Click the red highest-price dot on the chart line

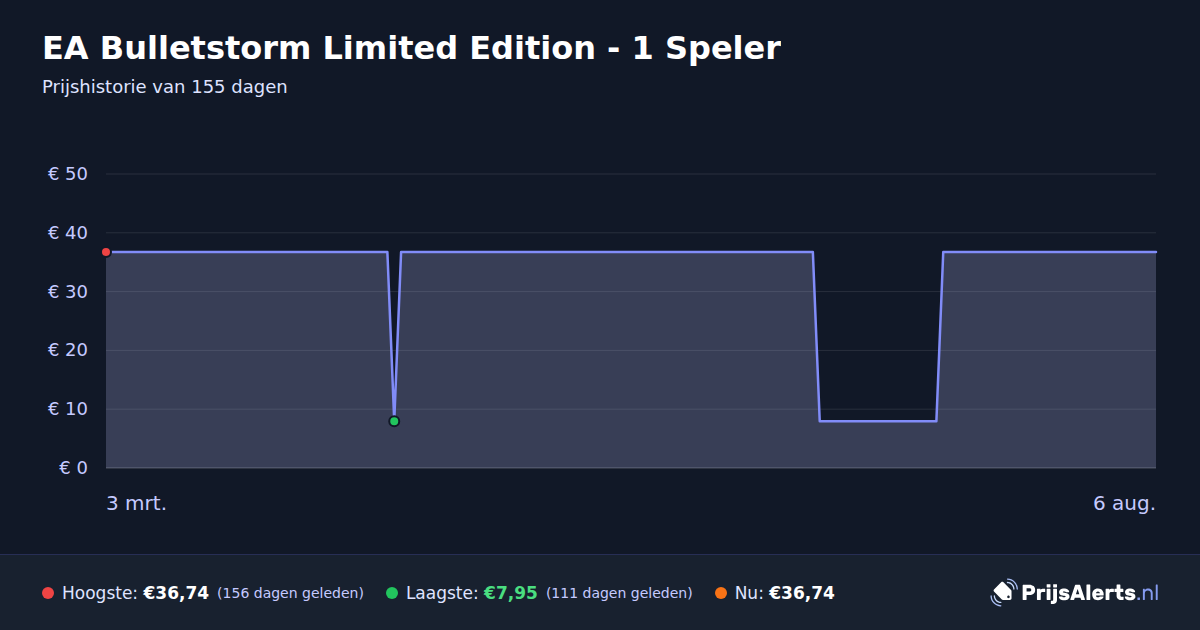(106, 252)
